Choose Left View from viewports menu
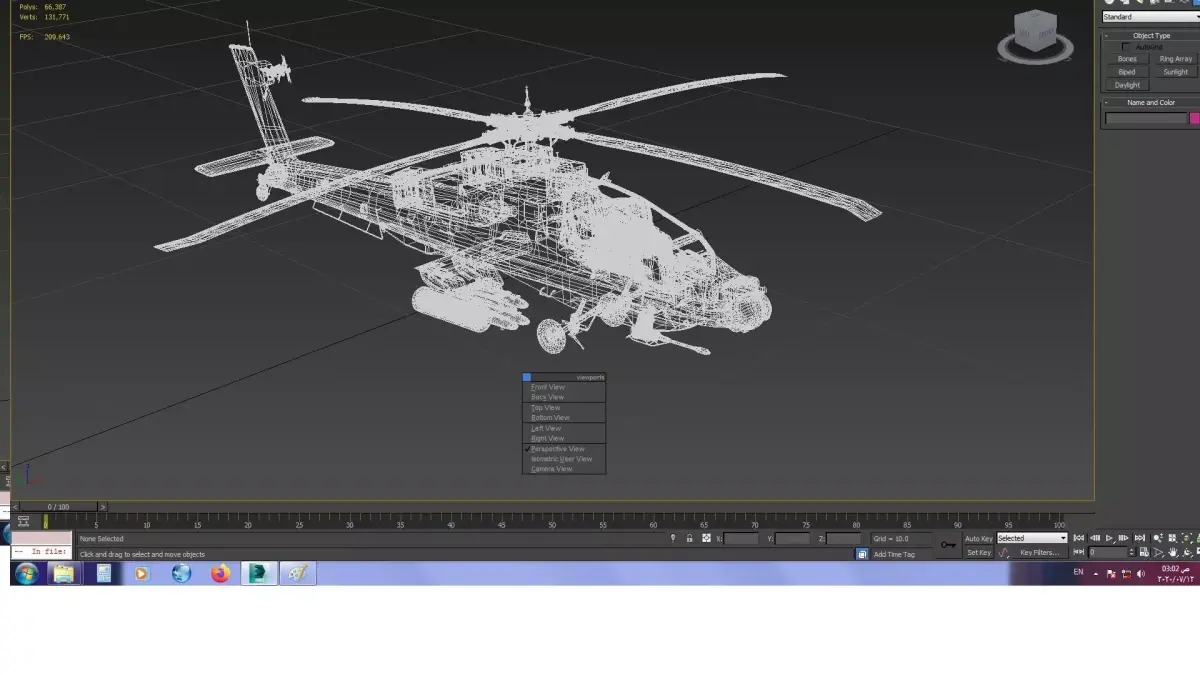Image resolution: width=1200 pixels, height=675 pixels. click(563, 428)
